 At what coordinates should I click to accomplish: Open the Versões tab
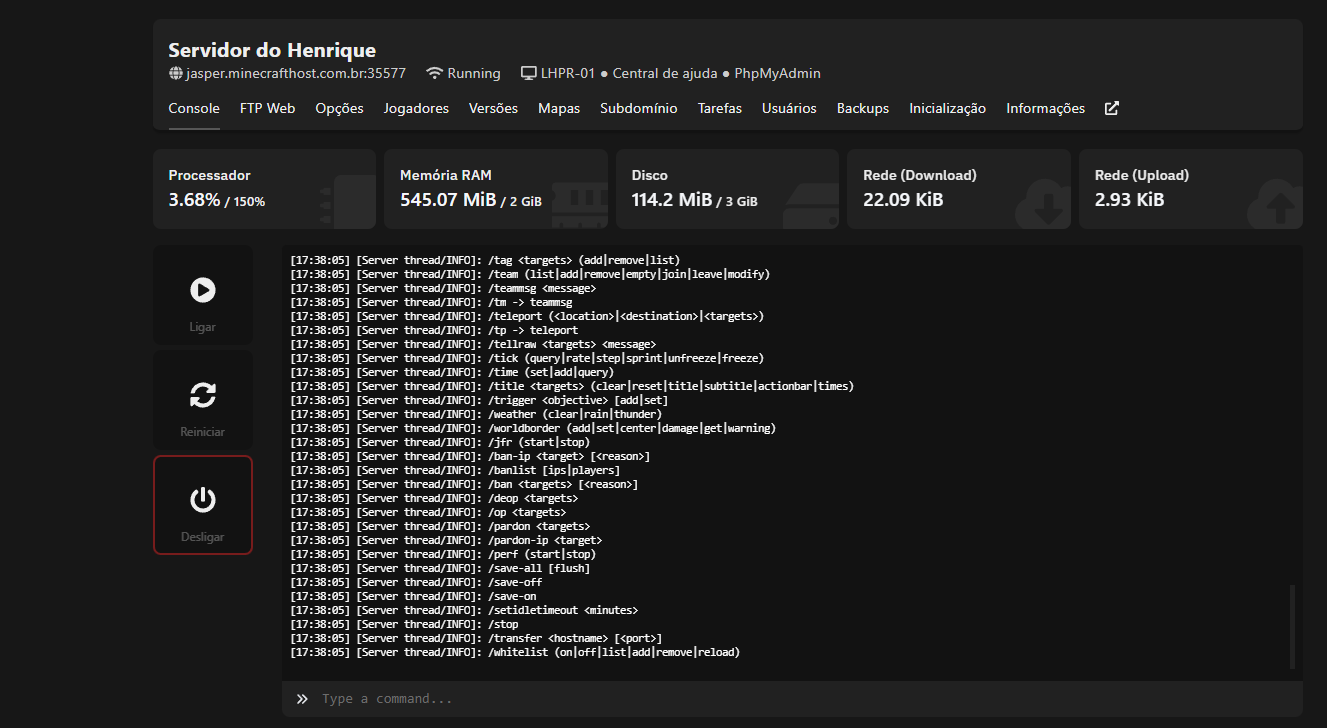point(493,108)
